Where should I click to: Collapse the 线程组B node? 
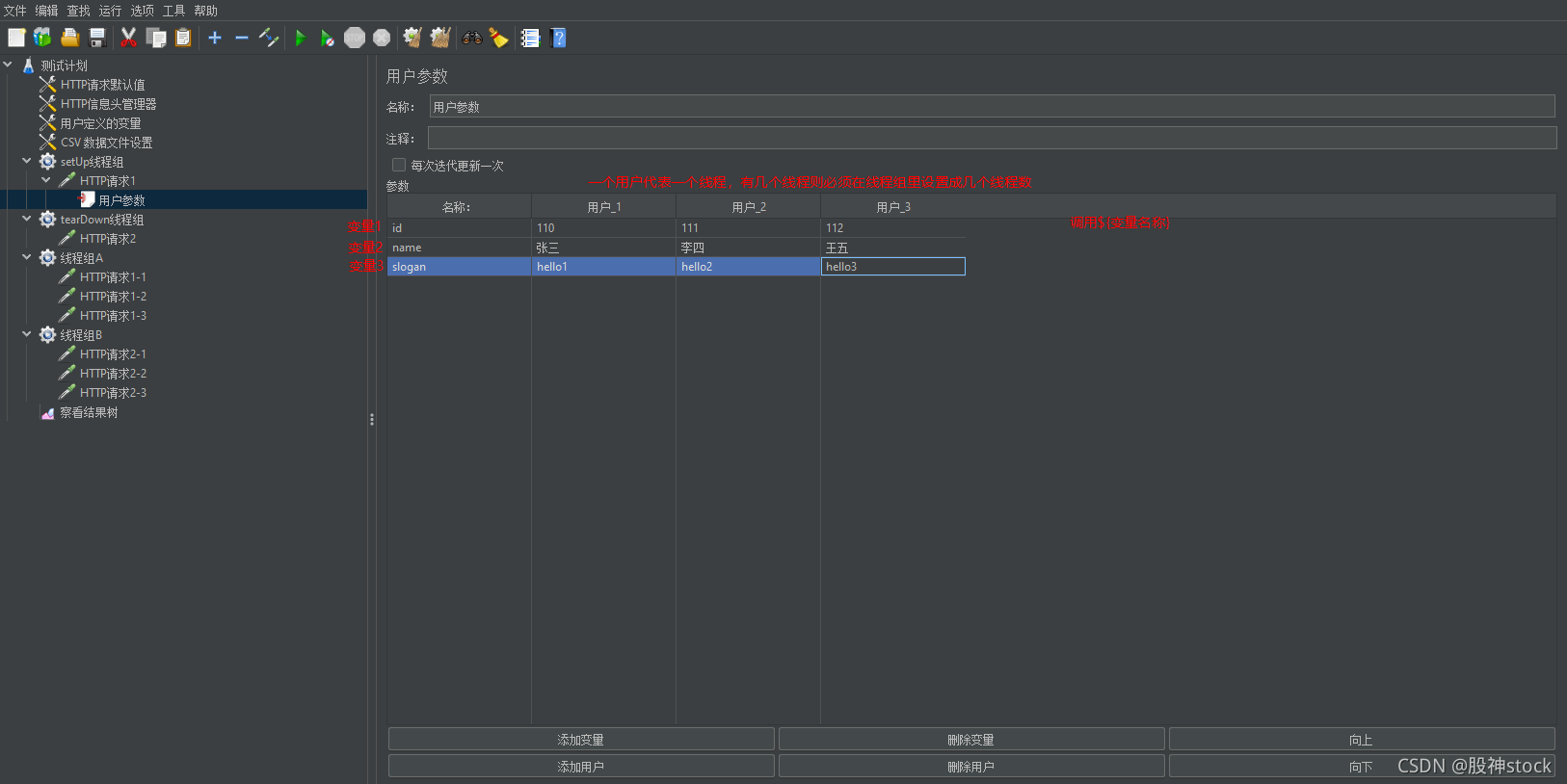pos(27,334)
